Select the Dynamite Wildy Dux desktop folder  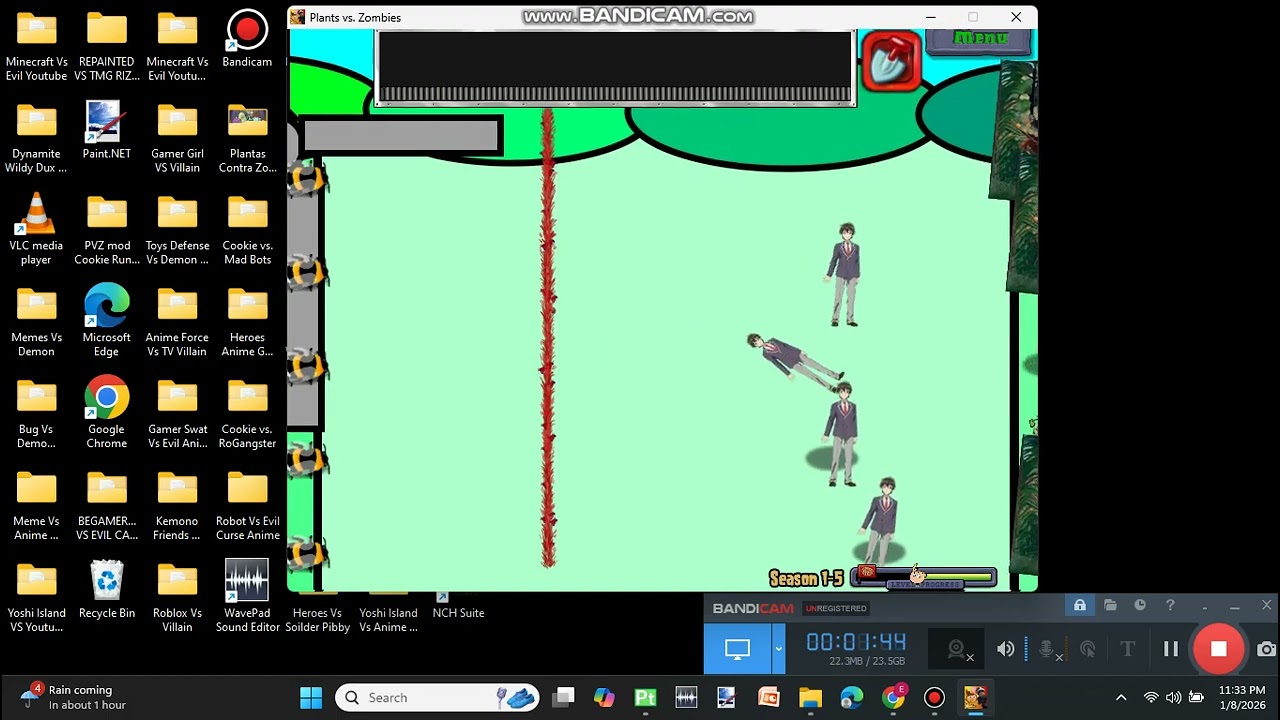point(36,138)
